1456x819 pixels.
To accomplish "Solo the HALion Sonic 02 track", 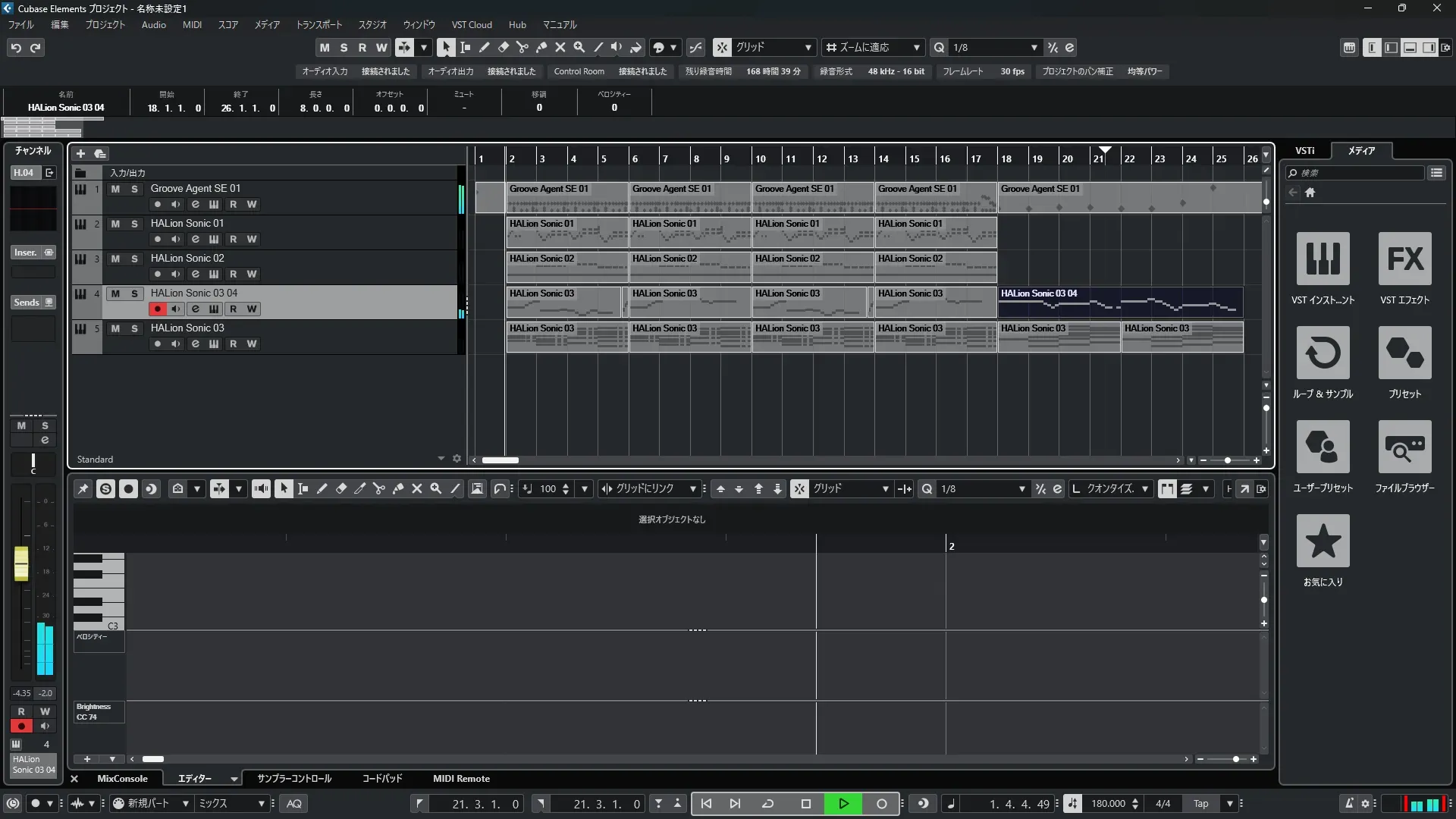I will point(134,259).
